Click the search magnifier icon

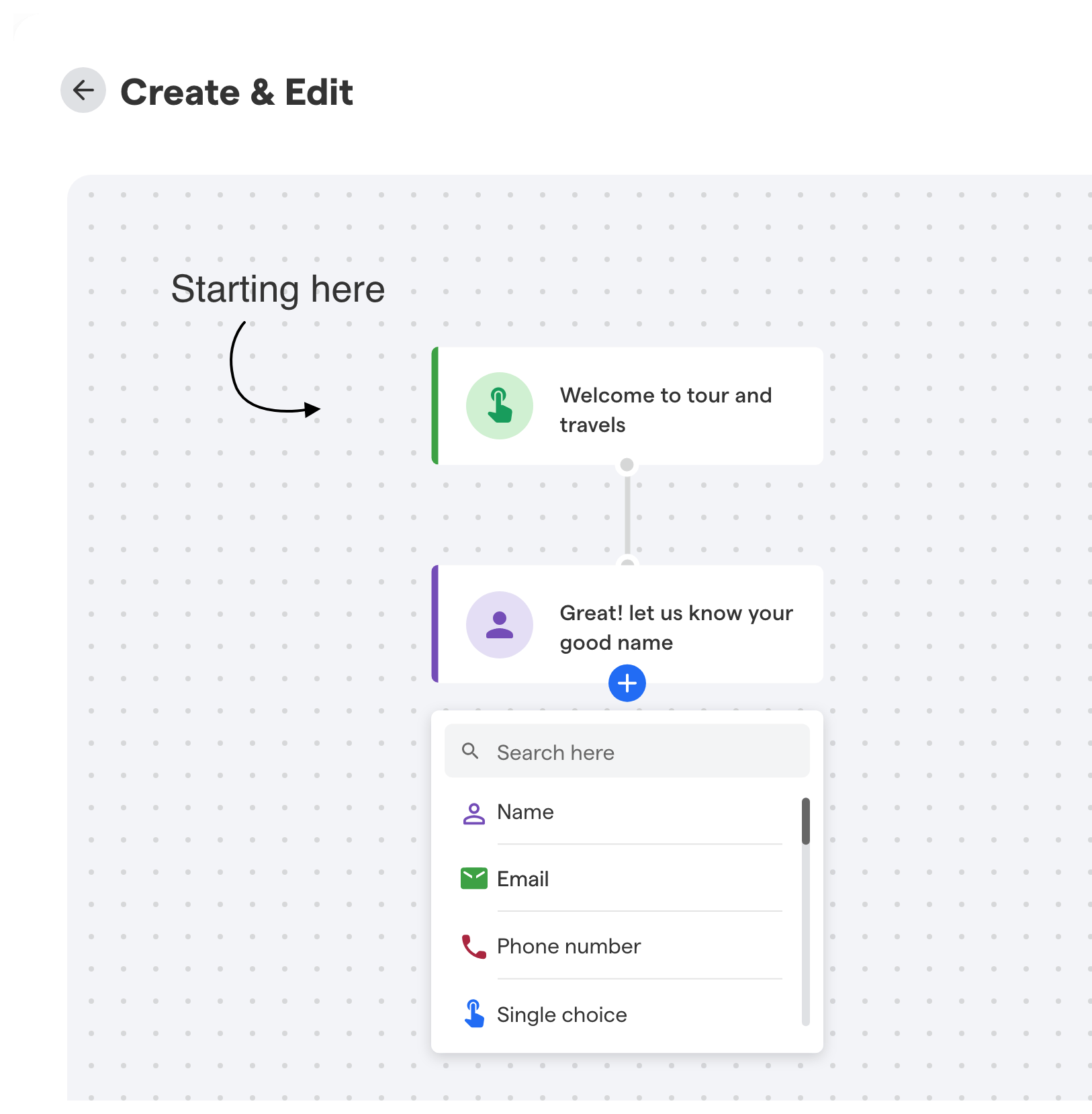click(470, 751)
